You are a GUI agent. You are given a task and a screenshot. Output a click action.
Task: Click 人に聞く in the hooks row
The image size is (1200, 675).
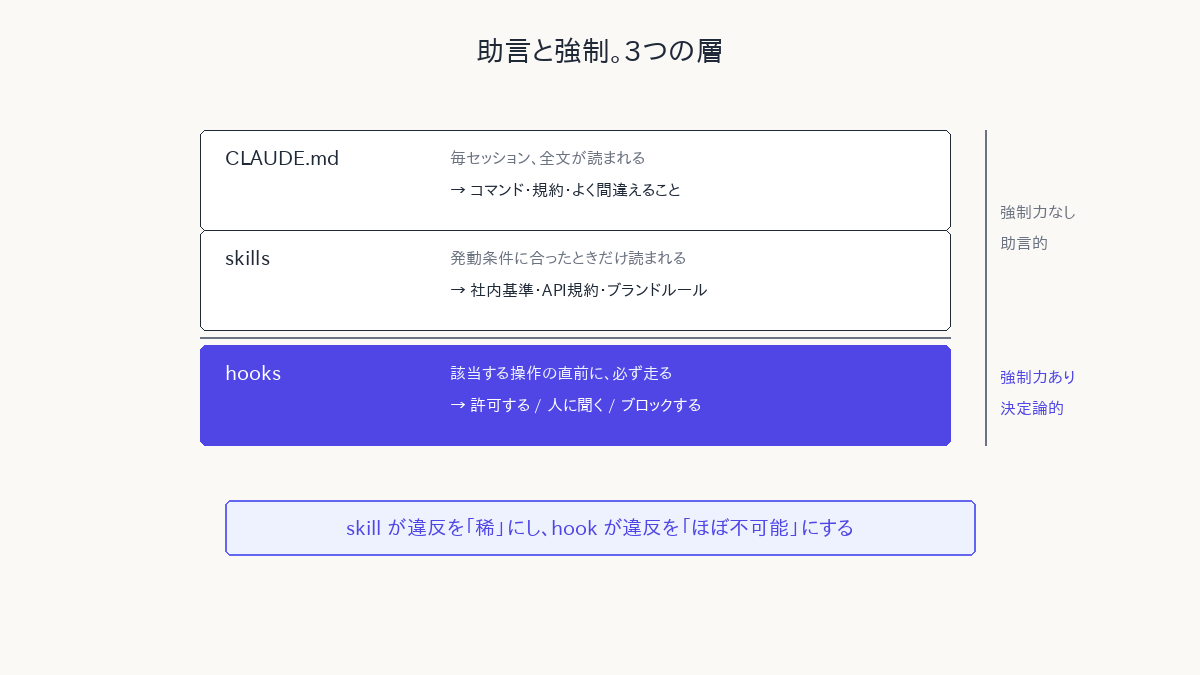click(x=576, y=405)
